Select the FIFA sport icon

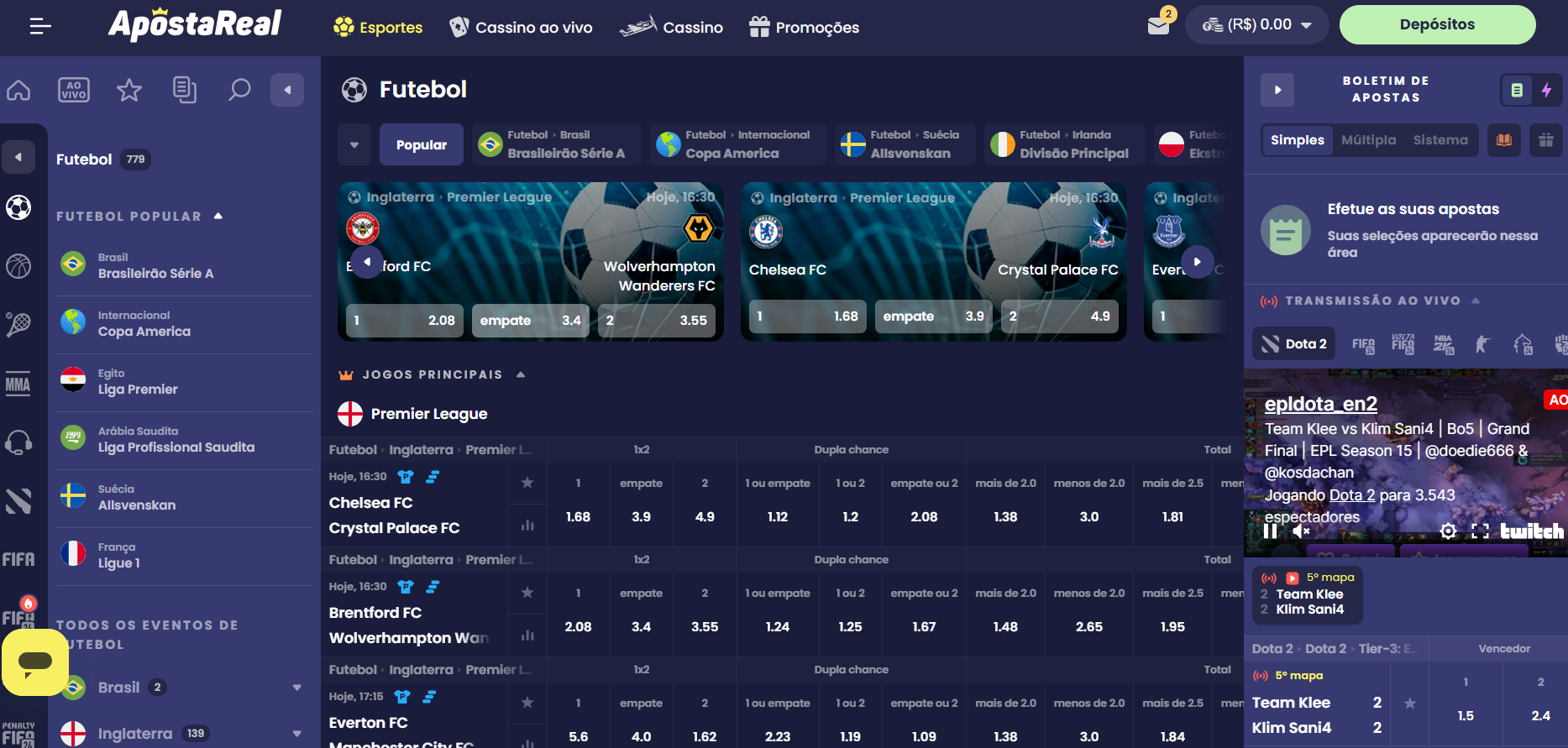coord(18,560)
